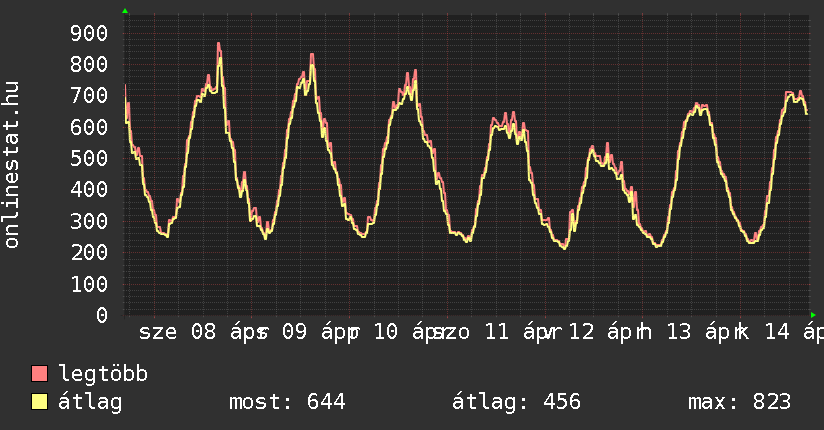
Task: Click the 500 label on Y axis
Action: (88, 158)
